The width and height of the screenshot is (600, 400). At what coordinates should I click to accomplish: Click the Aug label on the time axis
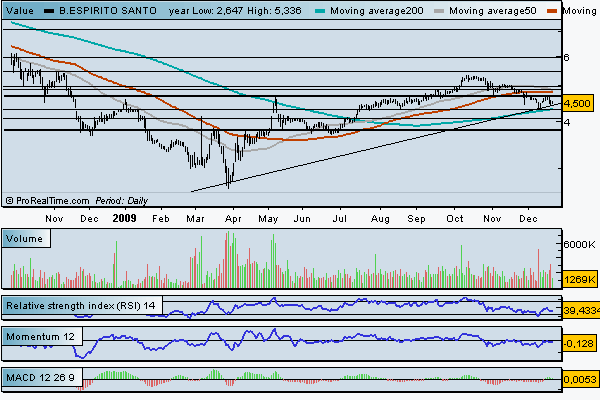pyautogui.click(x=380, y=219)
